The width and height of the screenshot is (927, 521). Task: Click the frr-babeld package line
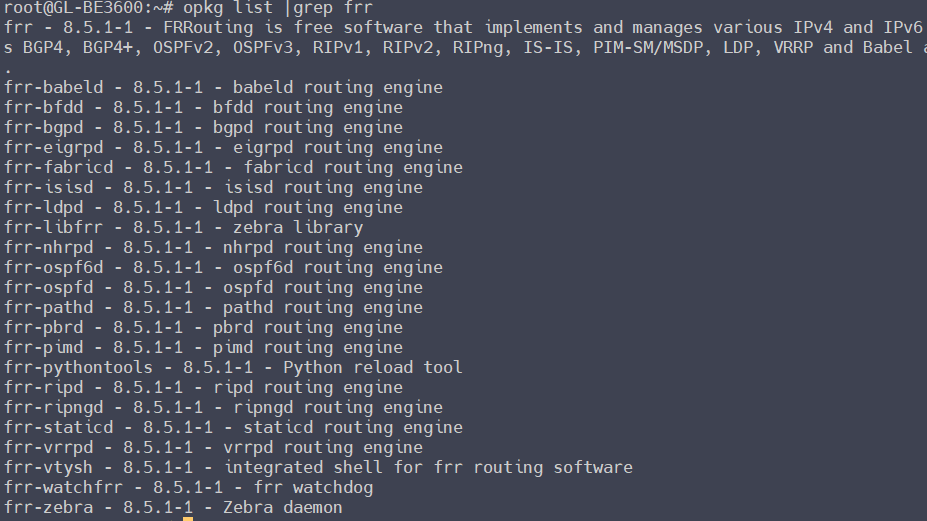click(x=223, y=87)
